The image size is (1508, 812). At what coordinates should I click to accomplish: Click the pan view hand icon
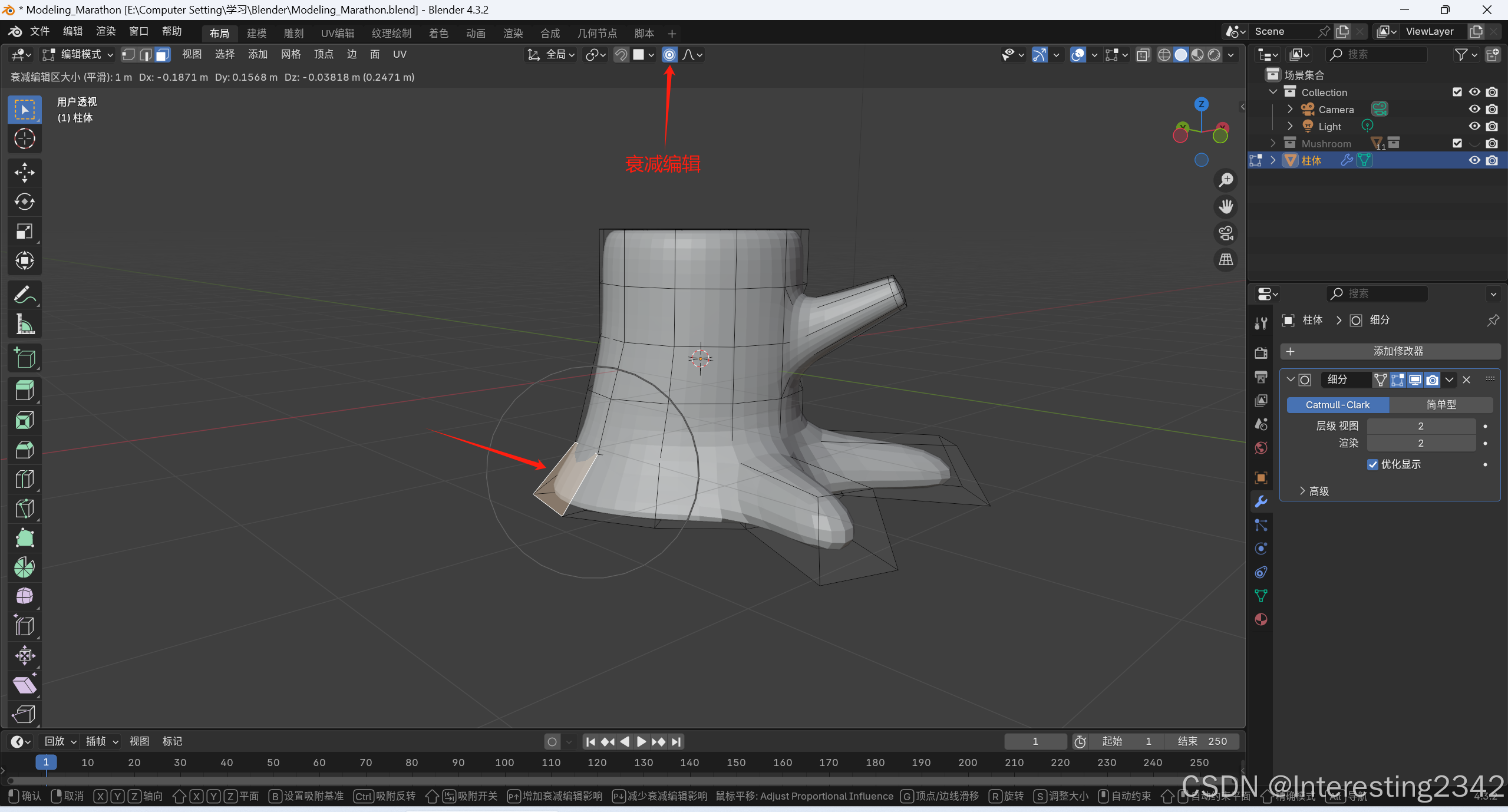coord(1226,207)
